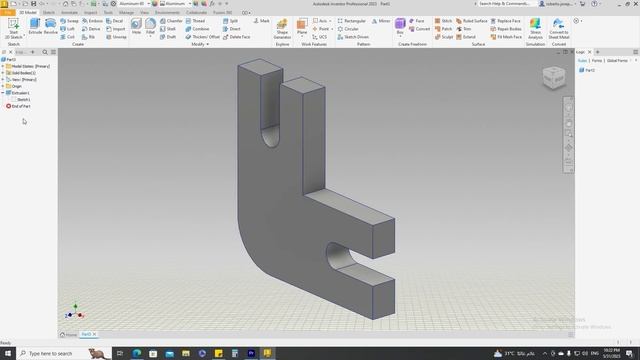Click the Import command

[x=116, y=29]
